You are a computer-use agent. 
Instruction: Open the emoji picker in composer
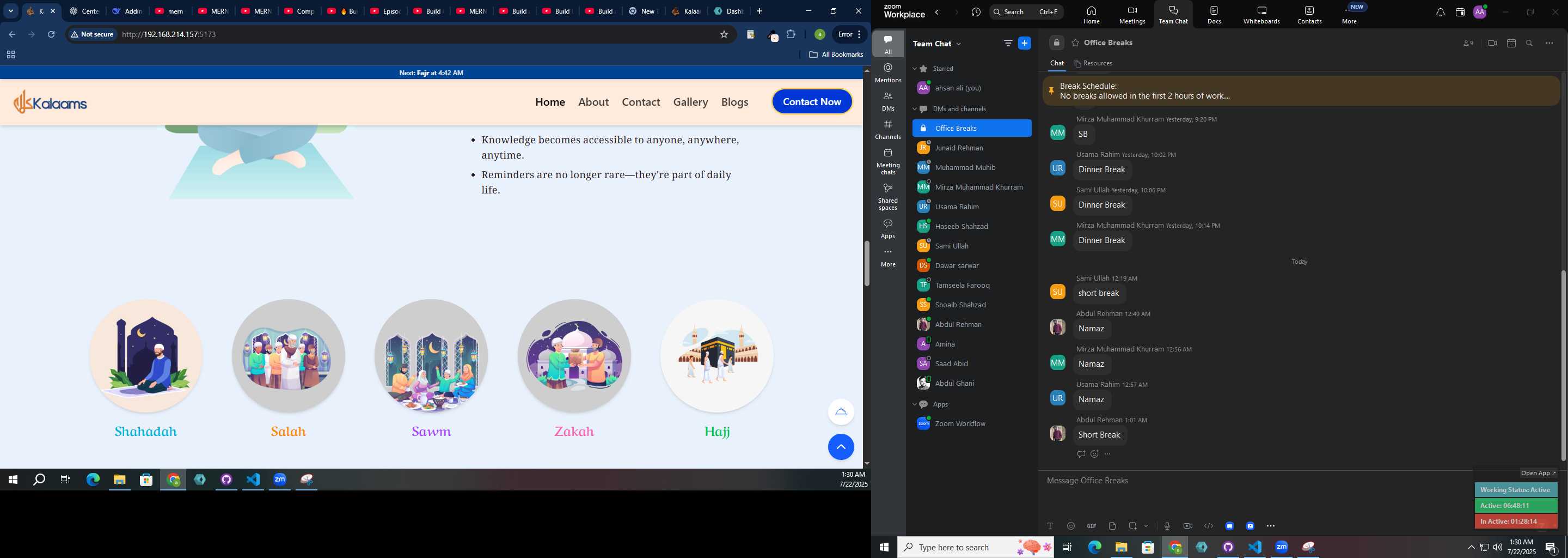pos(1071,526)
